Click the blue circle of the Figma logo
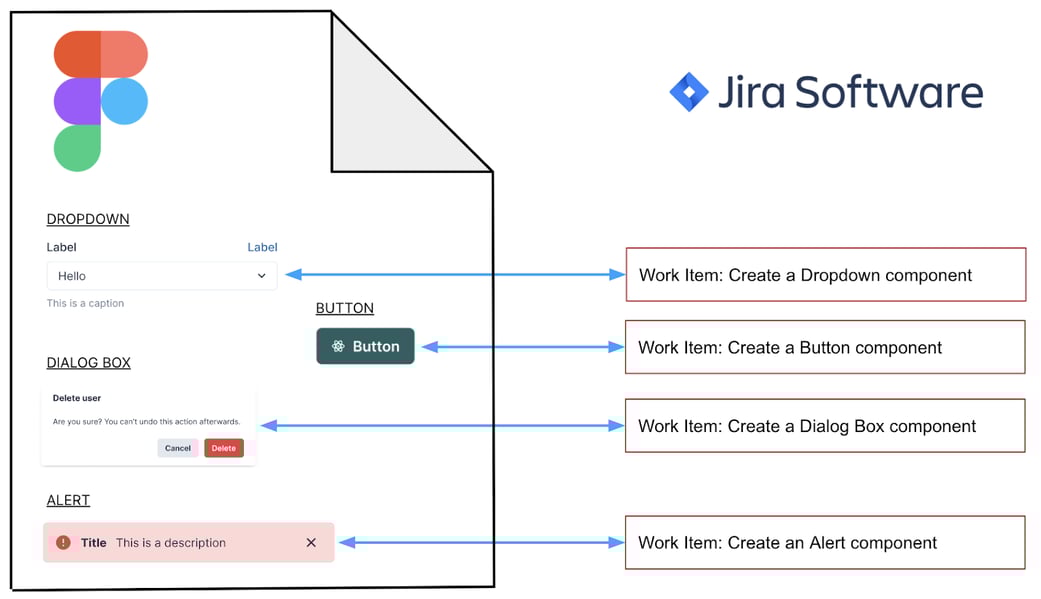This screenshot has width=1041, height=599. click(124, 101)
